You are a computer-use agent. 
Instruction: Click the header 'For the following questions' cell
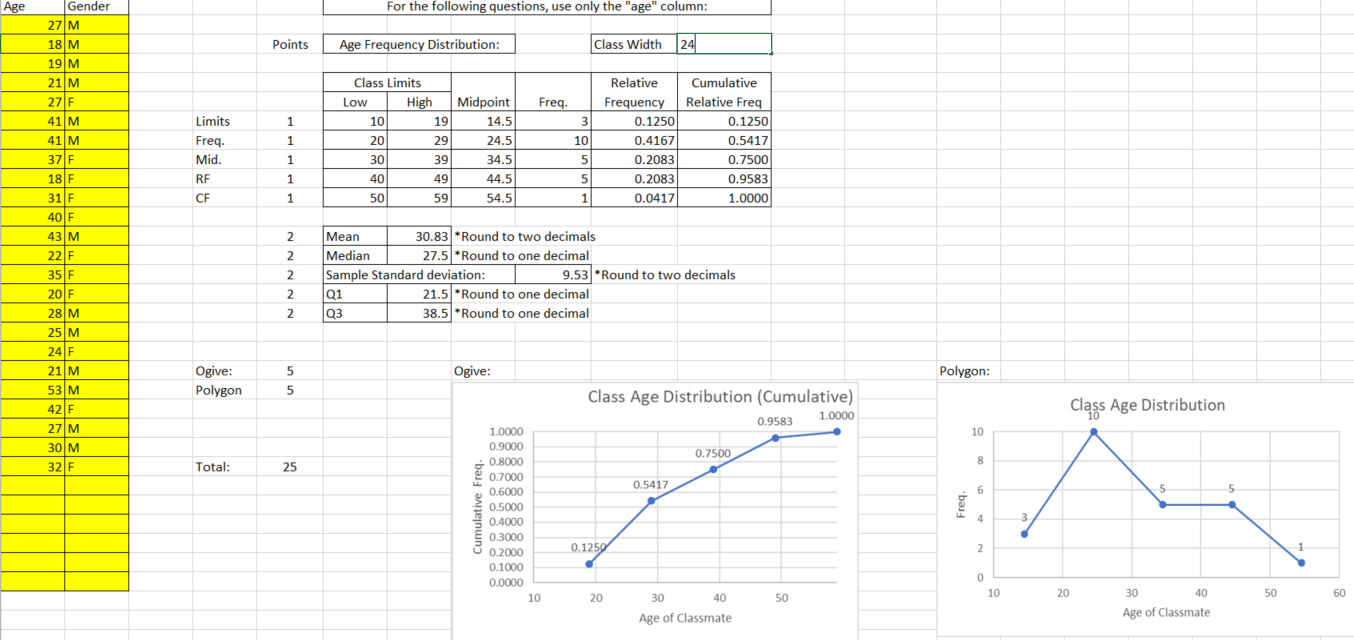click(547, 6)
